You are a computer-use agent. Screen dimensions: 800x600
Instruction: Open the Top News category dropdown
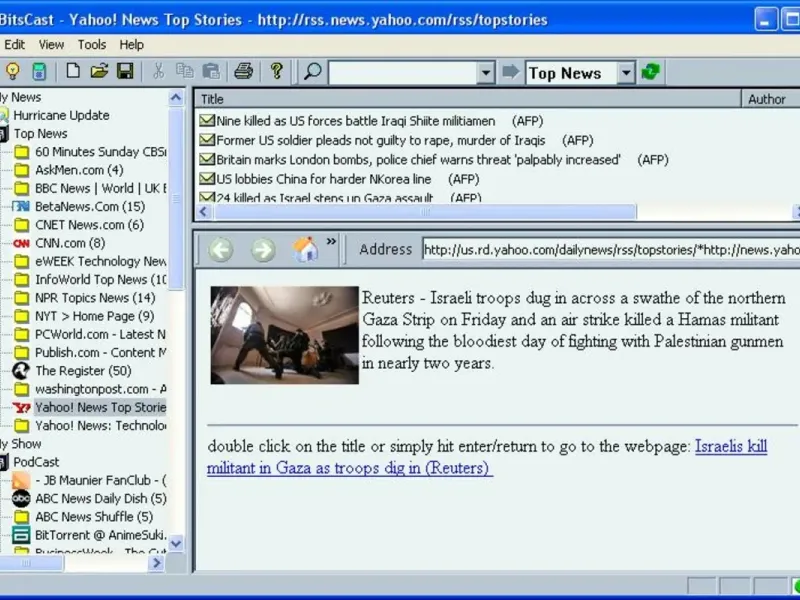626,73
